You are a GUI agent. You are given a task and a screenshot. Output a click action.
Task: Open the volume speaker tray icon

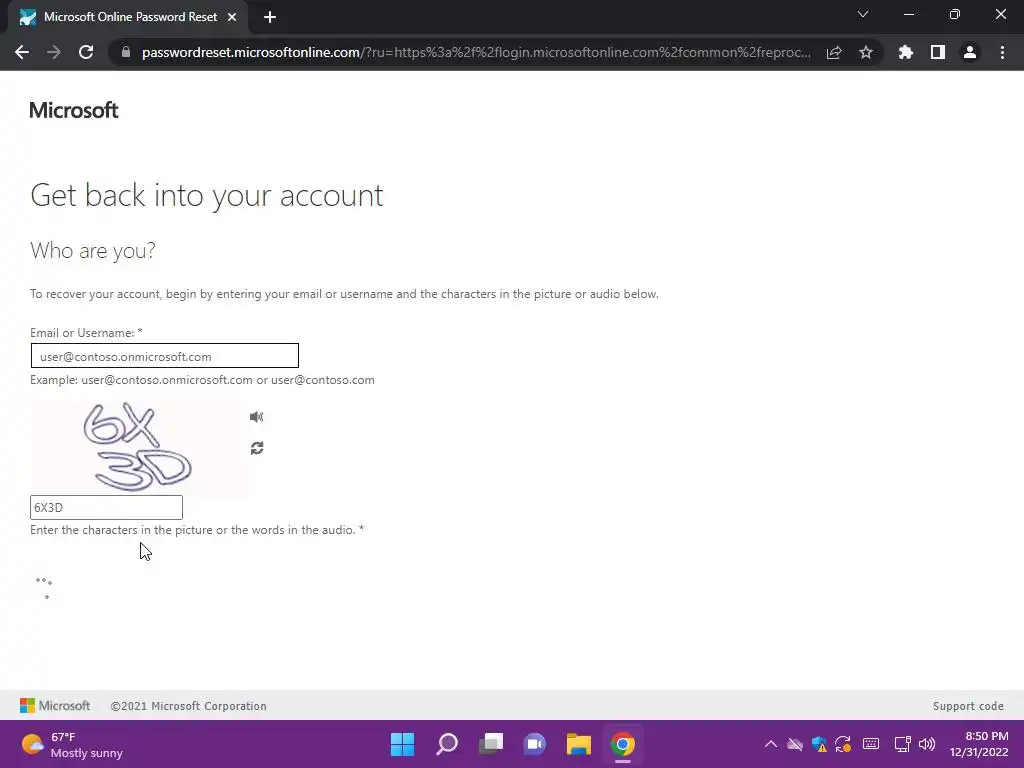tap(927, 744)
